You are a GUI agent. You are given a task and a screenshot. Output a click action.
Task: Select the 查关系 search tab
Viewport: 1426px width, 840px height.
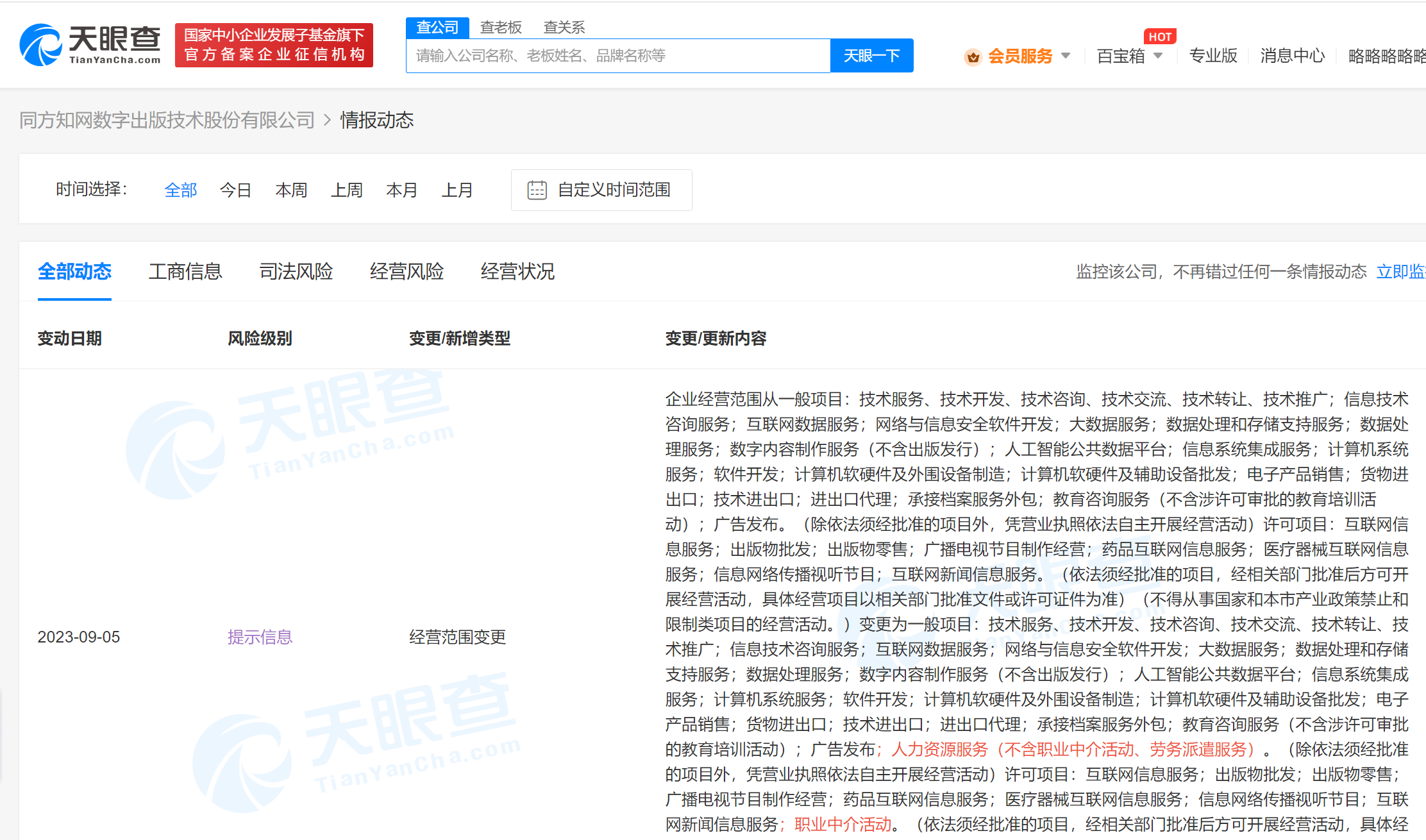(x=564, y=27)
